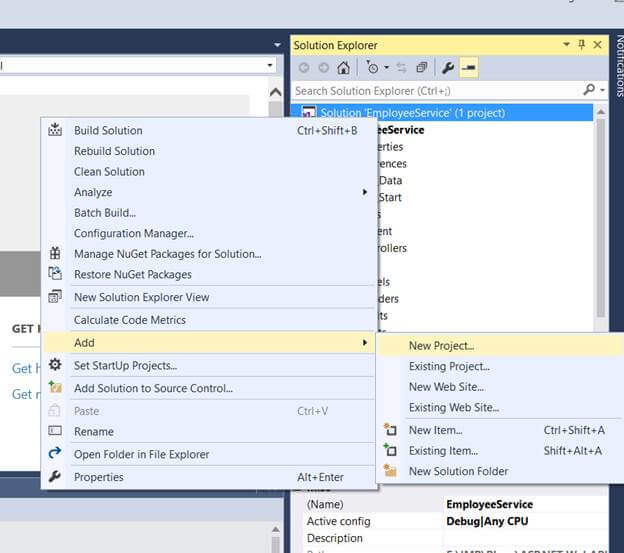Viewport: 624px width, 553px height.
Task: Close the Solution Explorer panel
Action: (597, 45)
